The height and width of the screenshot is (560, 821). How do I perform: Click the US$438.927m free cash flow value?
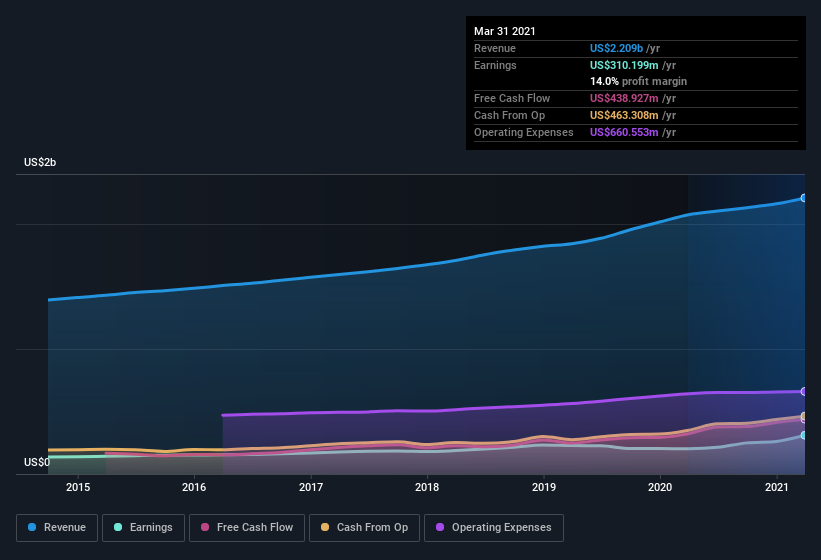coord(624,98)
